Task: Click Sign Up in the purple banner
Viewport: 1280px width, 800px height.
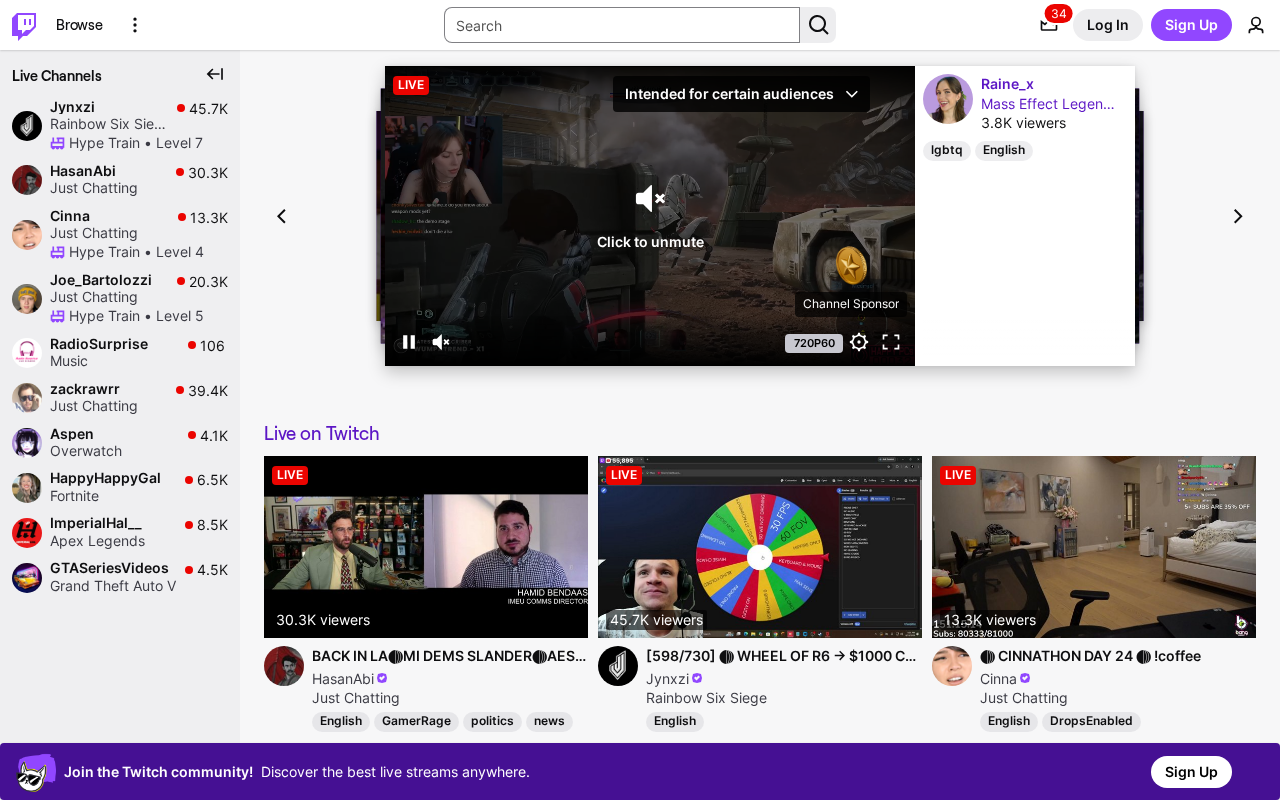Action: tap(1191, 772)
